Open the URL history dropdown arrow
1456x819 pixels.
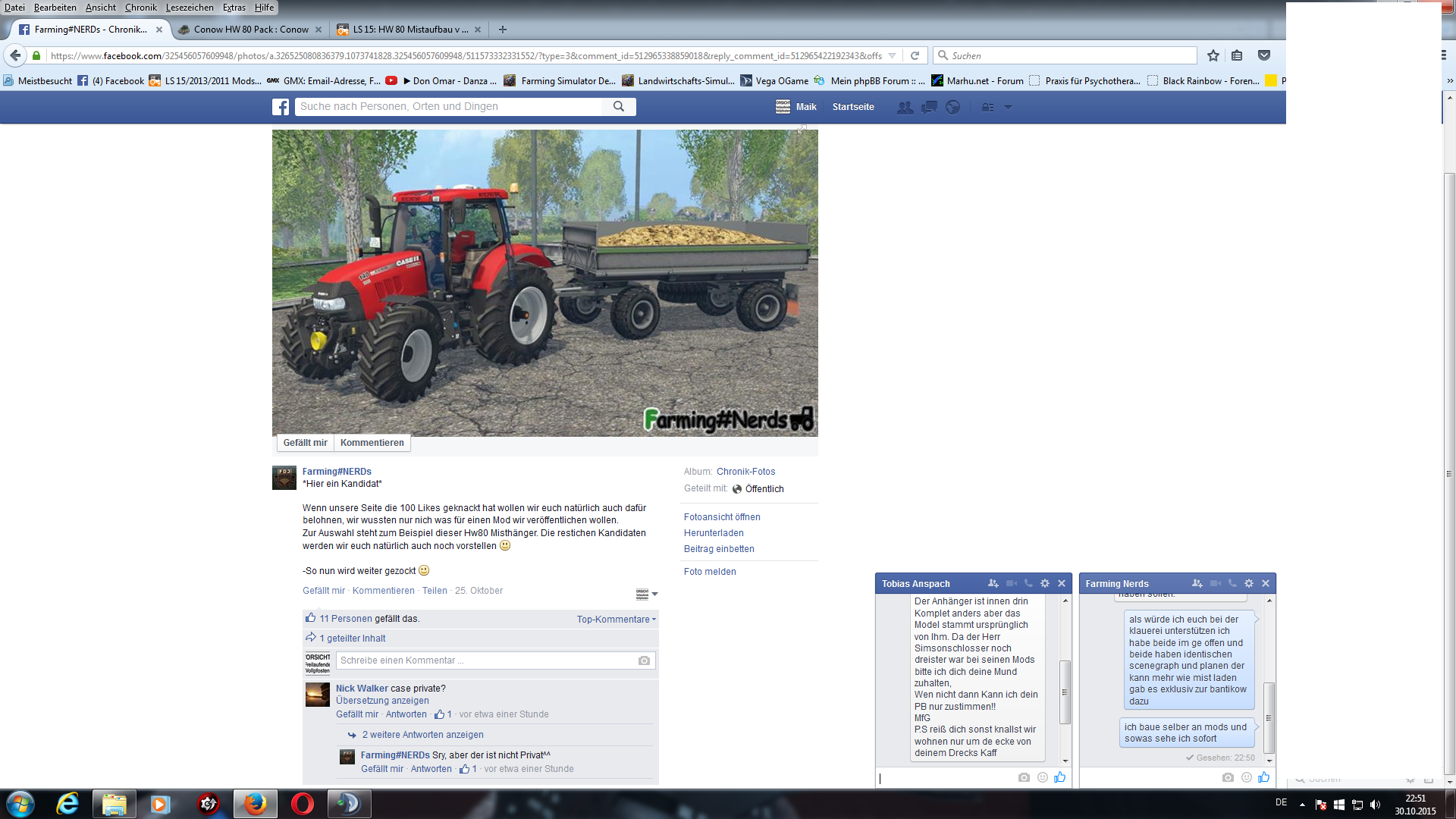tap(893, 55)
